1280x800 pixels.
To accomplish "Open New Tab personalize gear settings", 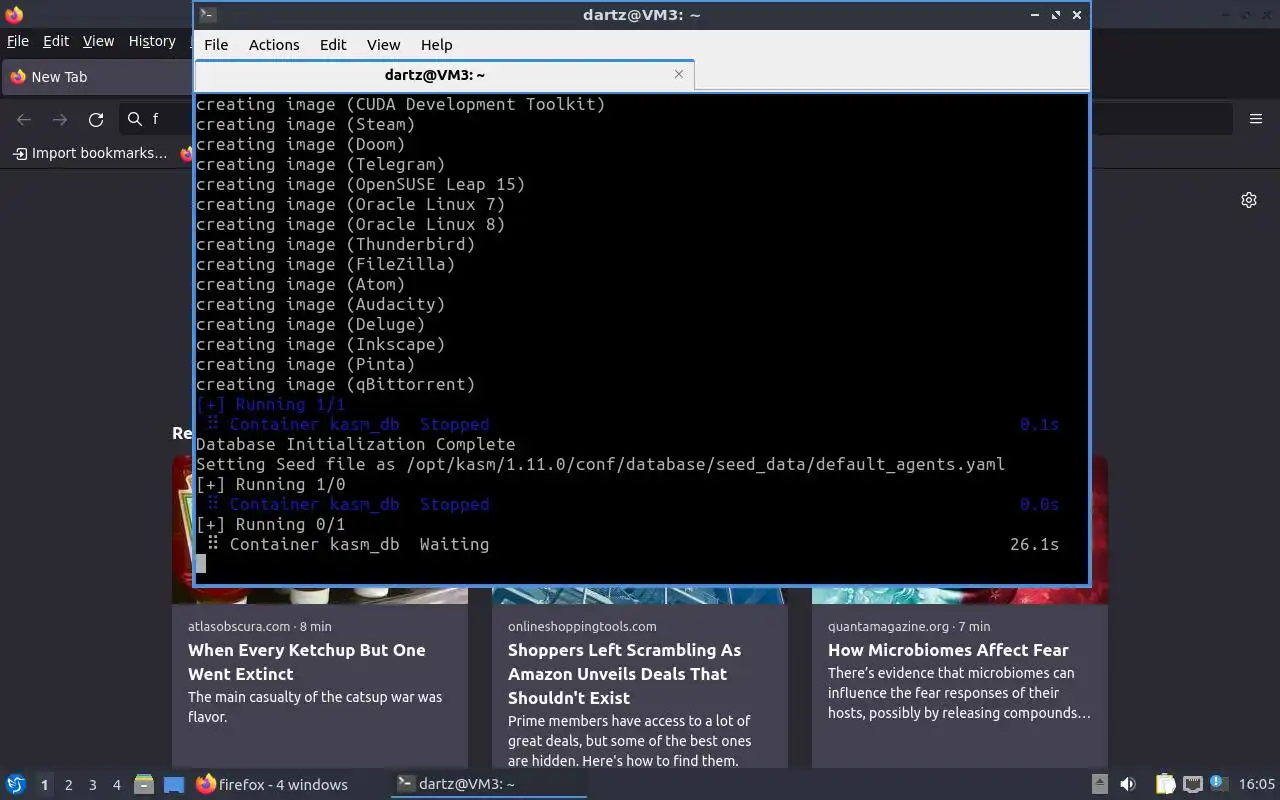I will click(1249, 200).
